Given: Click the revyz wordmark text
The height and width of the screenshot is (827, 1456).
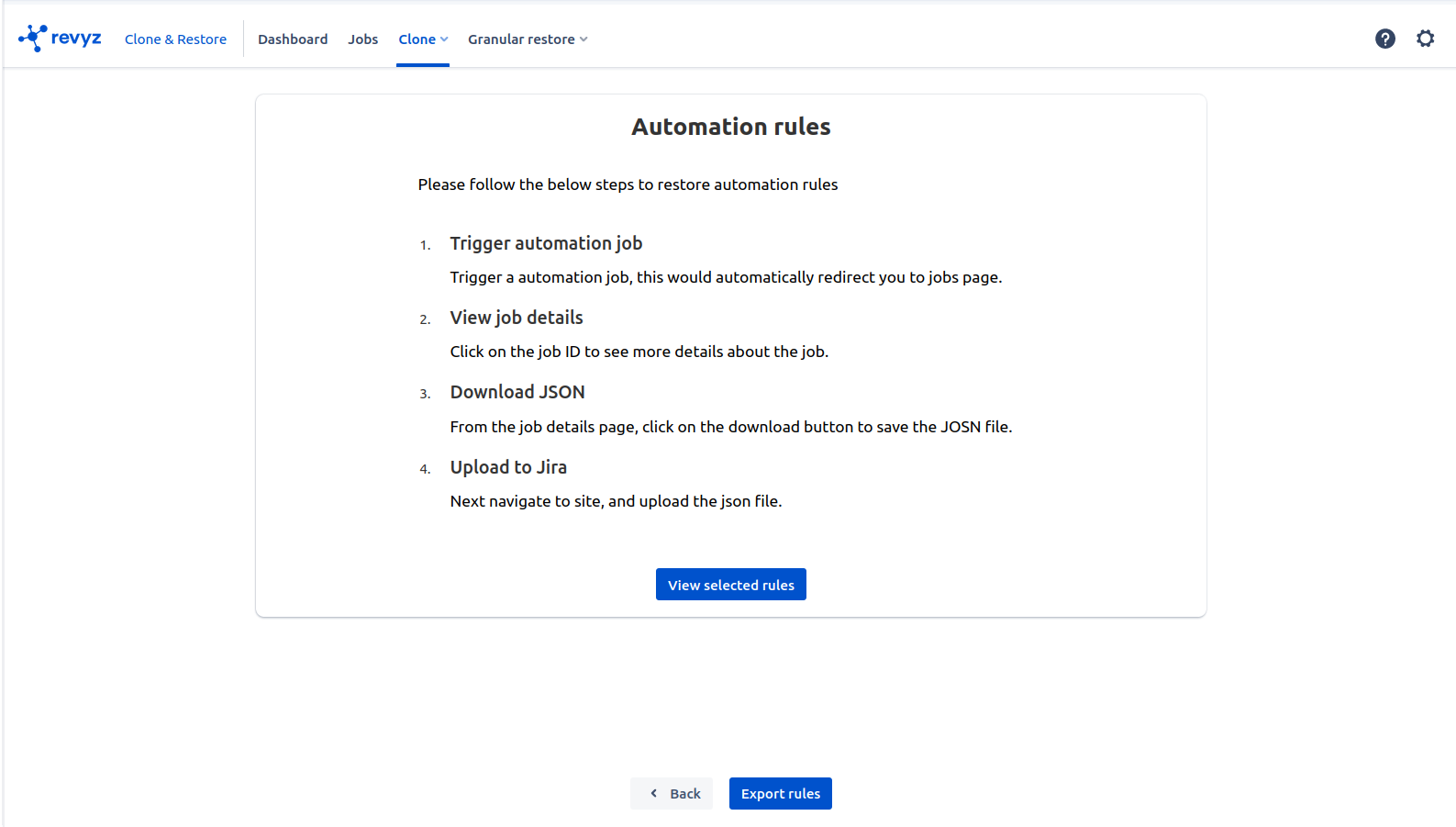Looking at the screenshot, I should pyautogui.click(x=76, y=39).
